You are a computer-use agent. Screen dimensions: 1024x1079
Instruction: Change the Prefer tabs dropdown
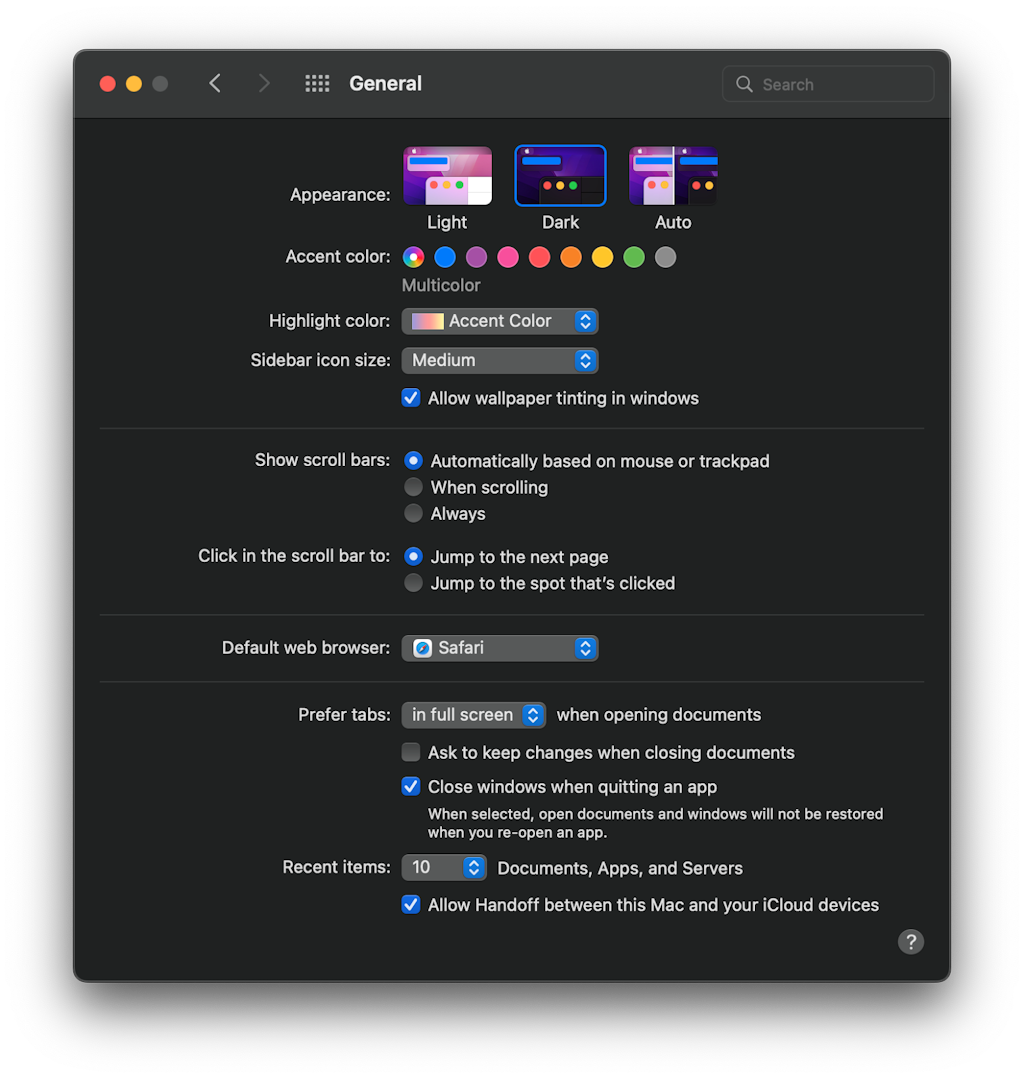coord(473,715)
